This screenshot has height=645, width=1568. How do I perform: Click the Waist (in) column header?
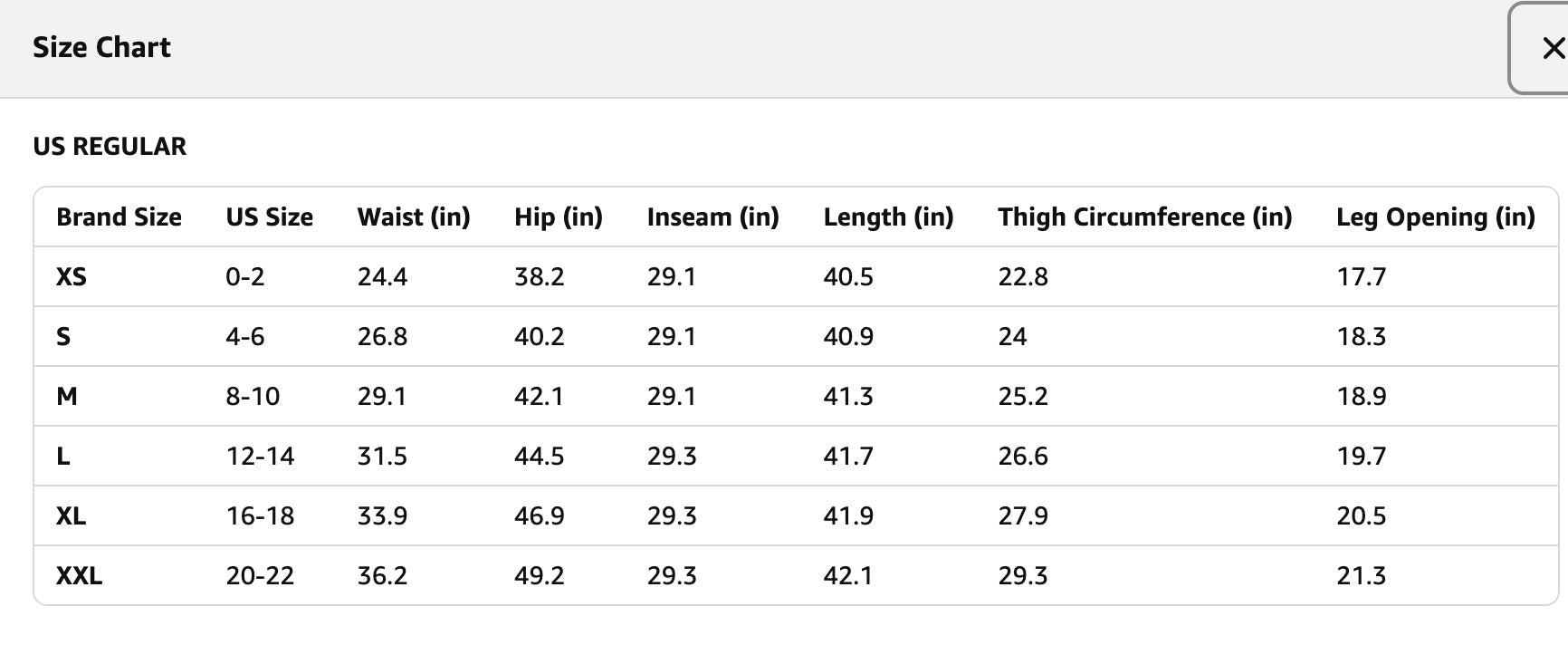(x=414, y=217)
